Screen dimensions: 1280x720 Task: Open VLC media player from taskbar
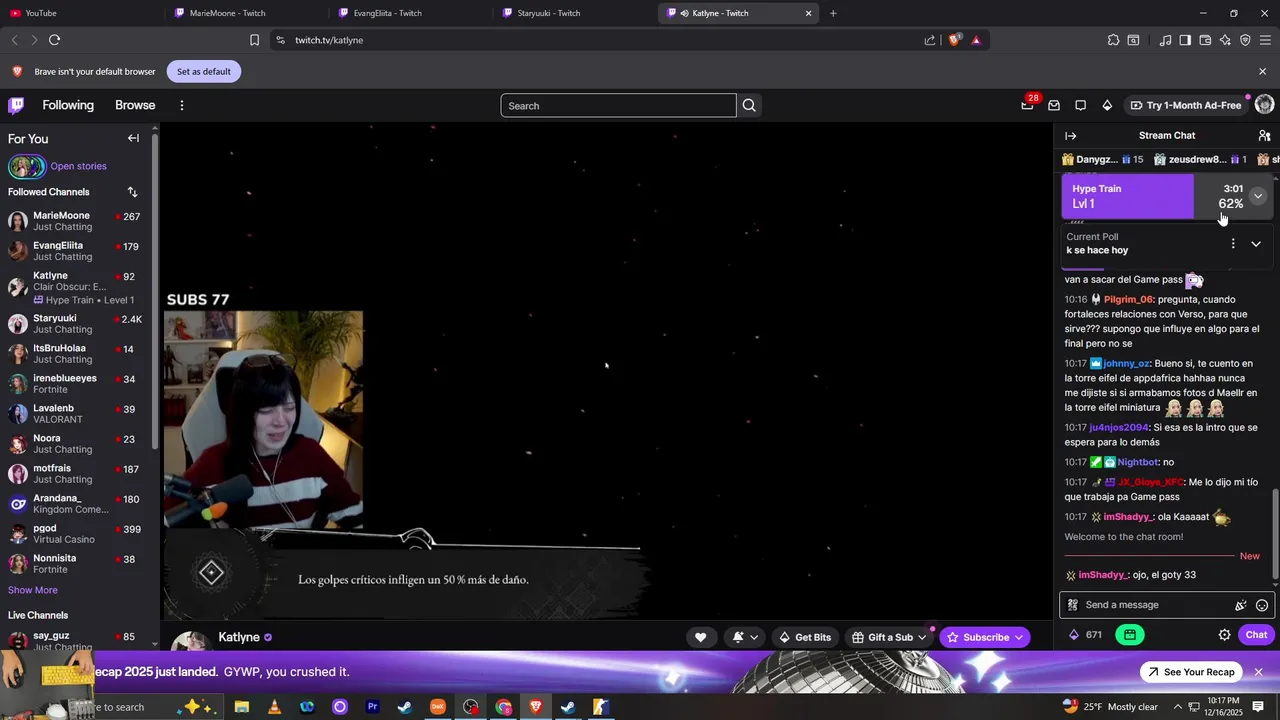[x=274, y=707]
